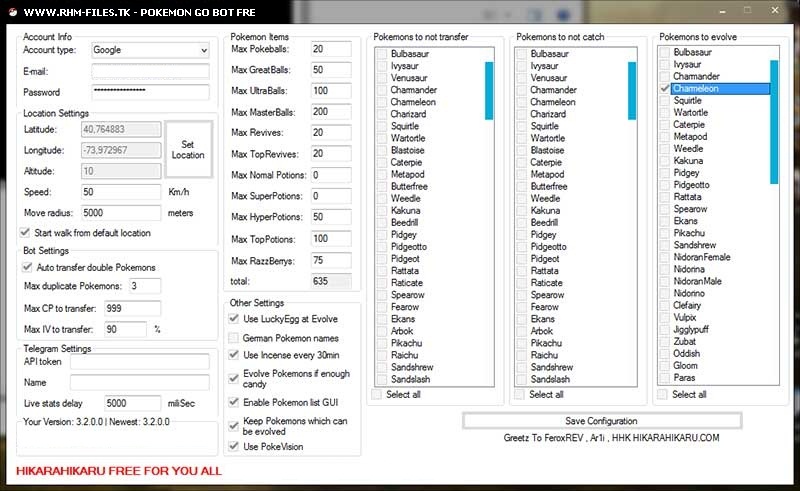The height and width of the screenshot is (491, 800).
Task: Check Caterpie in Pokemons to not catch
Action: [x=521, y=162]
